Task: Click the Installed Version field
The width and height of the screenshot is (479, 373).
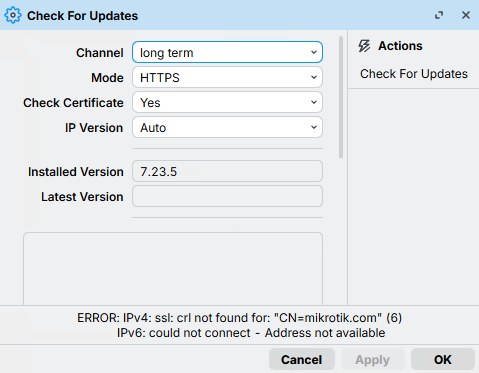Action: [227, 171]
